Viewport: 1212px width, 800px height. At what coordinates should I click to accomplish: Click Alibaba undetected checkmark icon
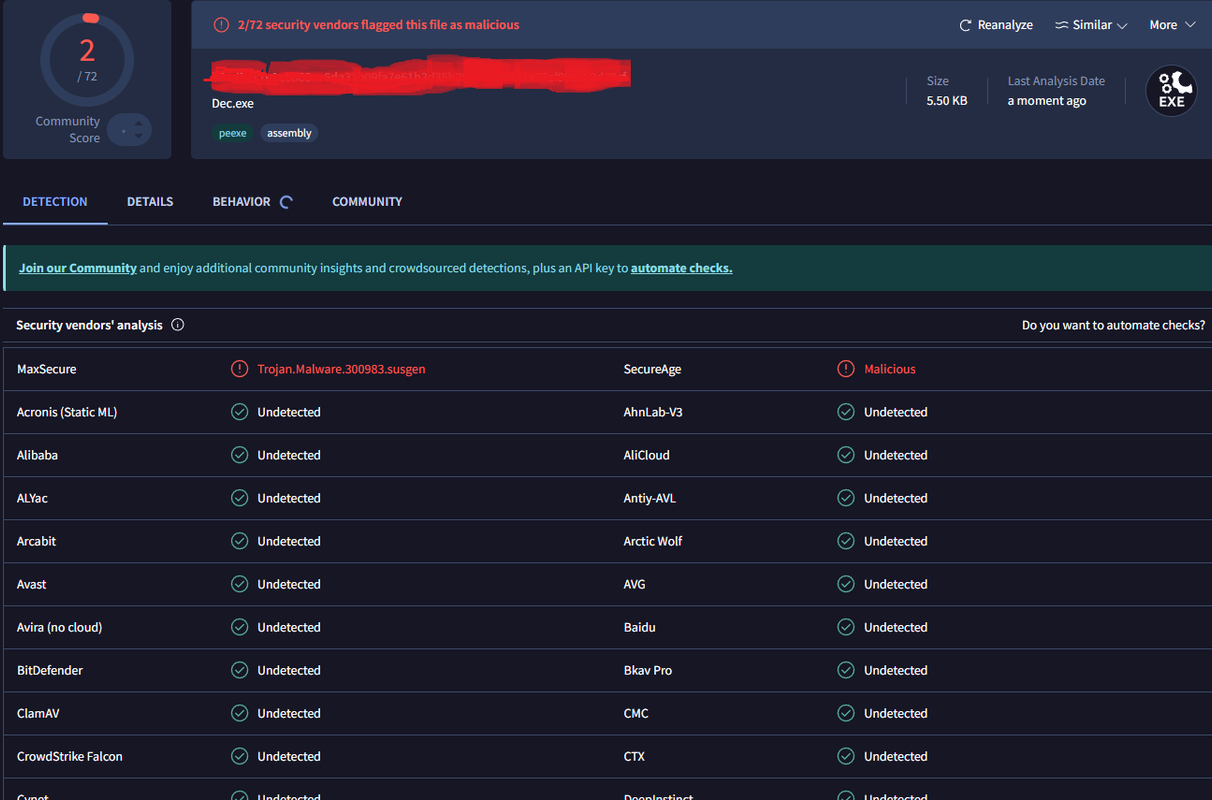click(239, 455)
